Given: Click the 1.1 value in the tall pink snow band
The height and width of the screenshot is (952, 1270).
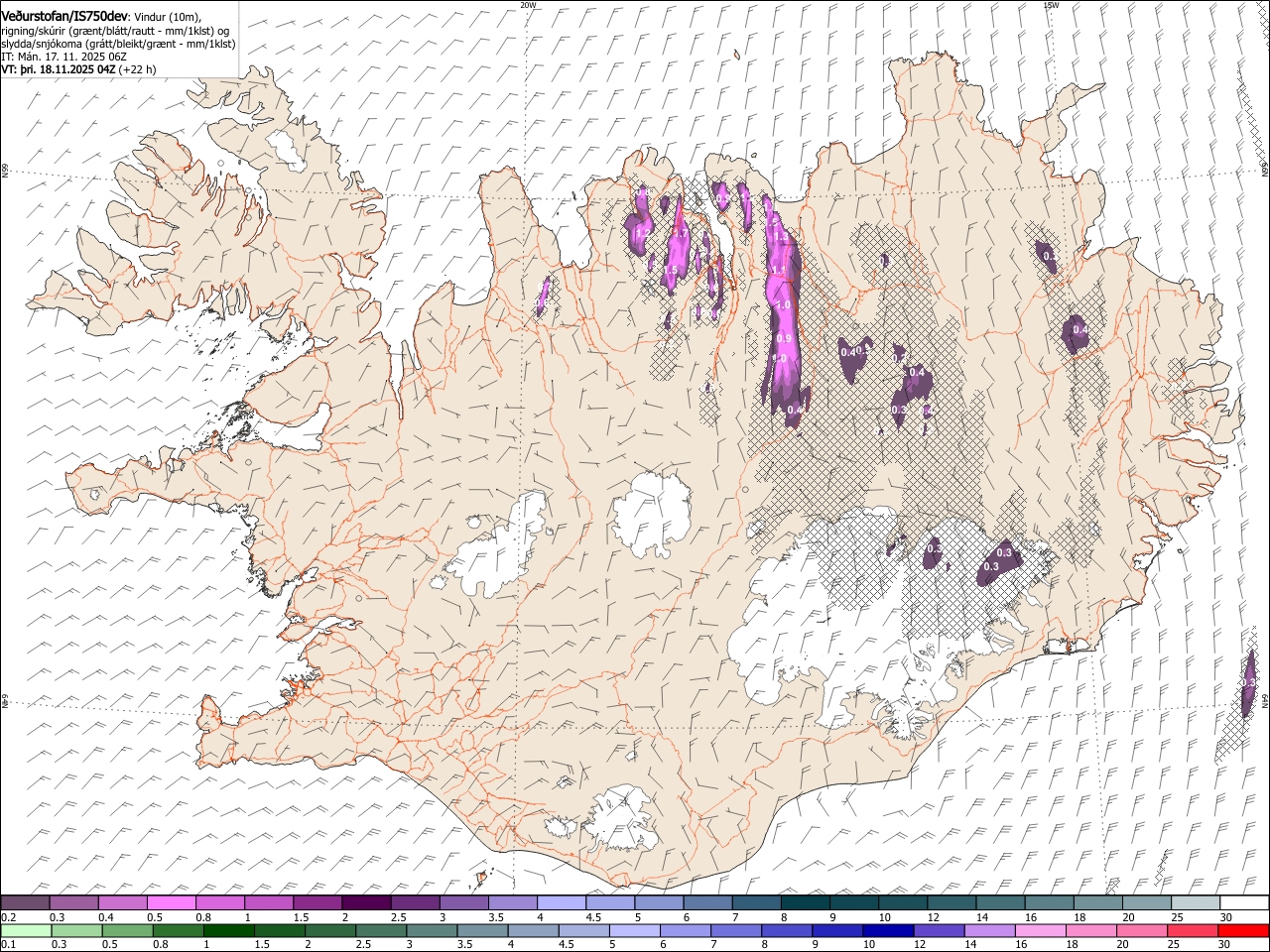Looking at the screenshot, I should 779,270.
